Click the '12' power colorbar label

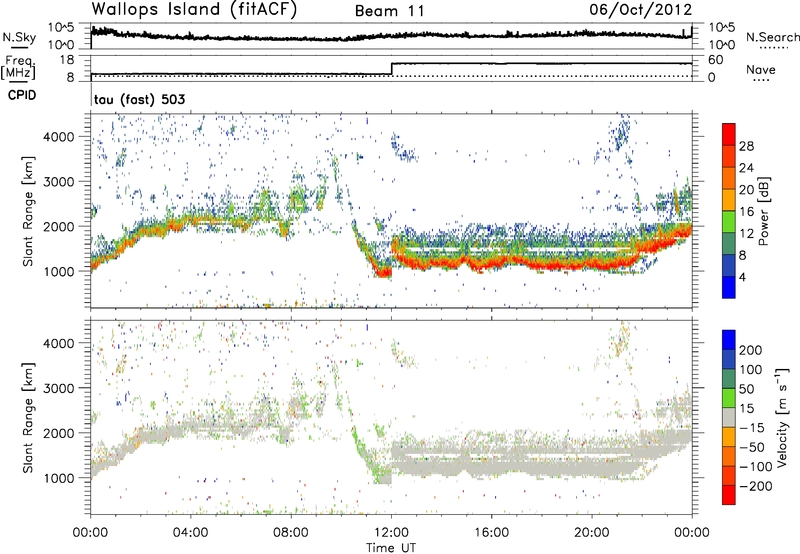746,234
